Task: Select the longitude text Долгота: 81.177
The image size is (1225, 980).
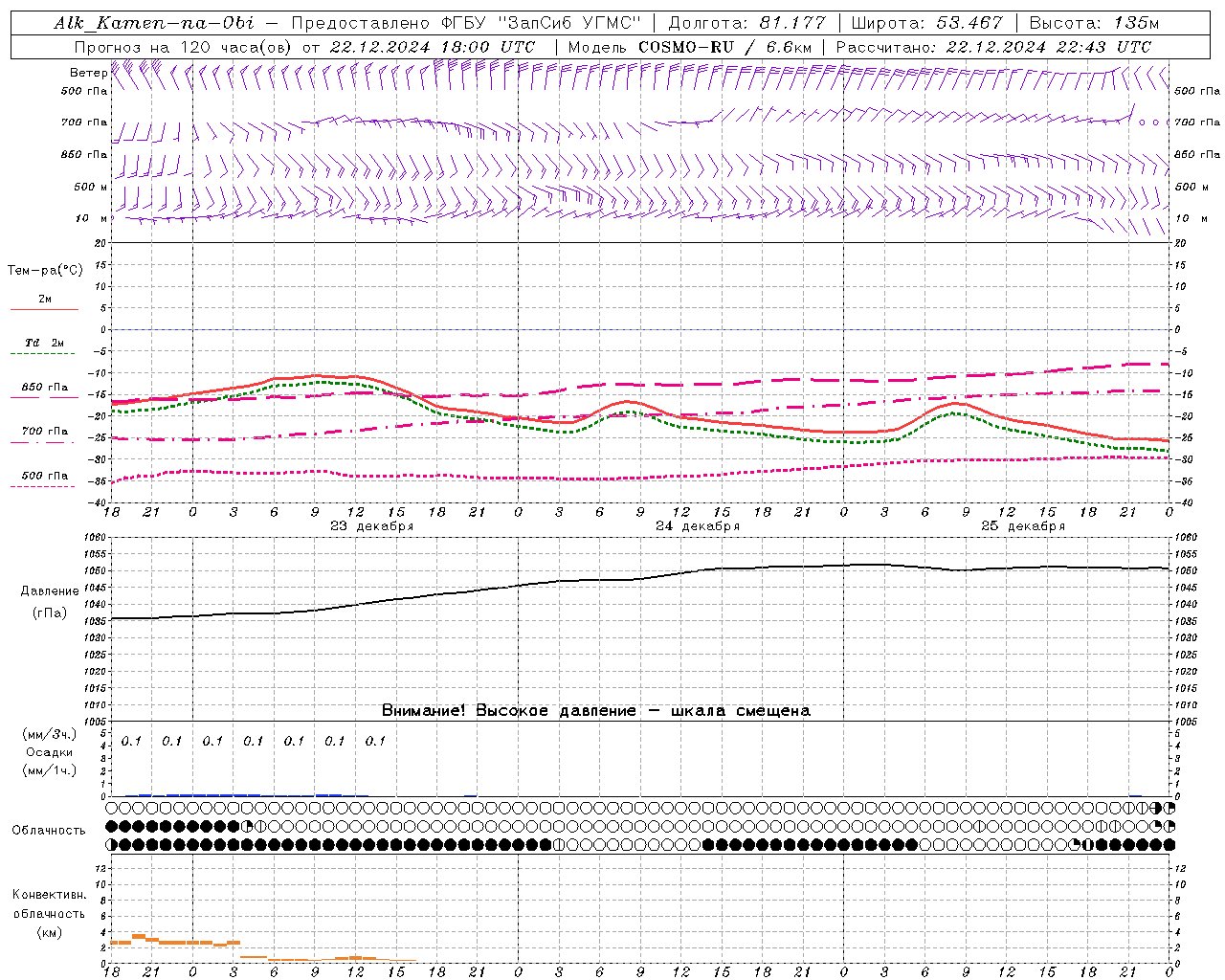Action: pos(748,23)
